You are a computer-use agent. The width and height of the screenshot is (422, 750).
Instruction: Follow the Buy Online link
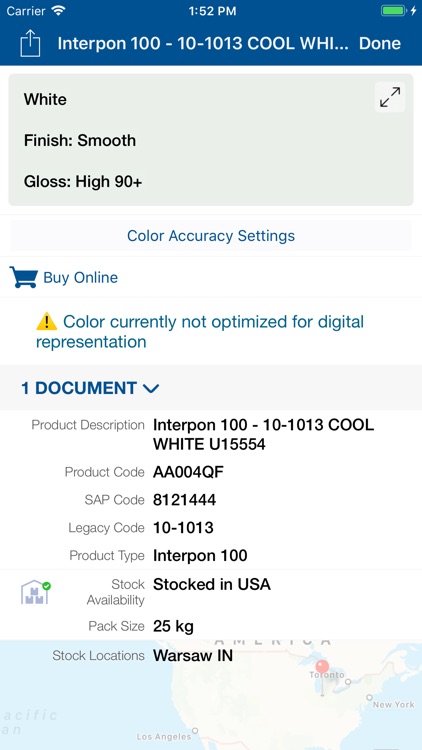(x=80, y=277)
